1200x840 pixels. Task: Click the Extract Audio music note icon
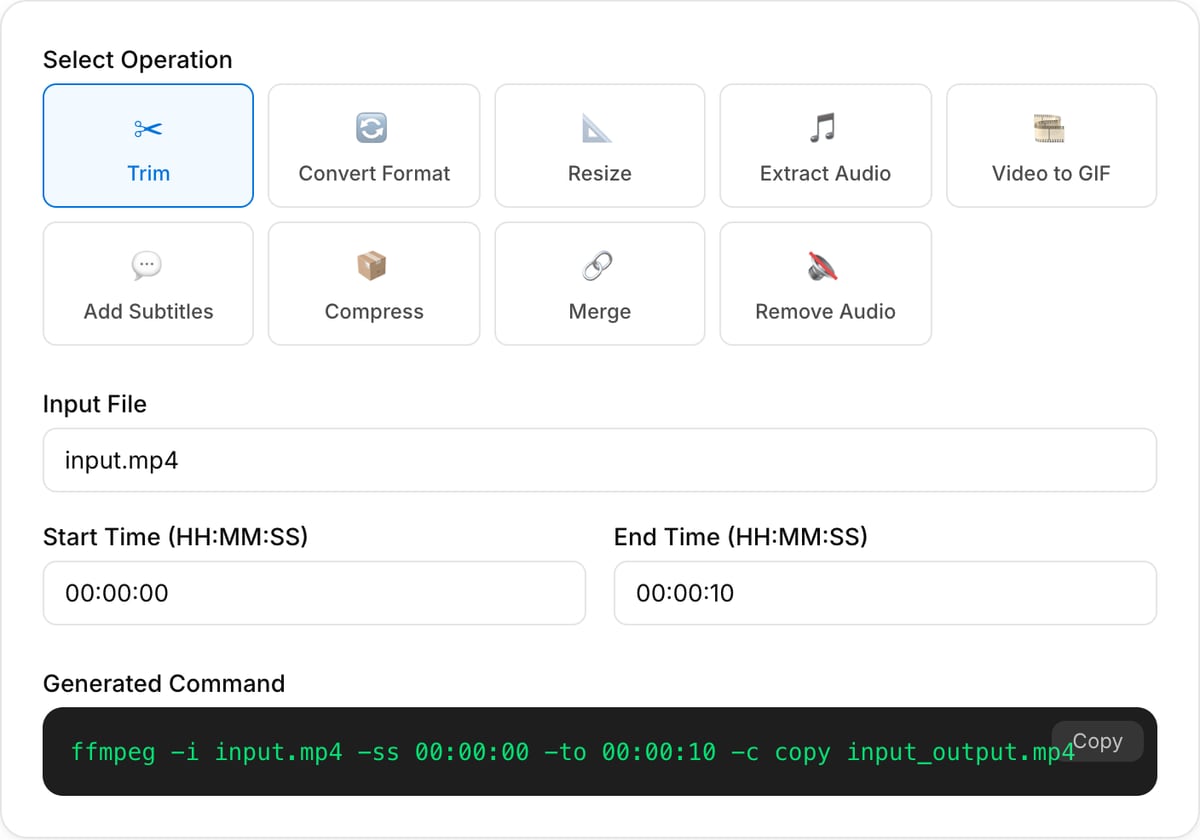pyautogui.click(x=823, y=128)
